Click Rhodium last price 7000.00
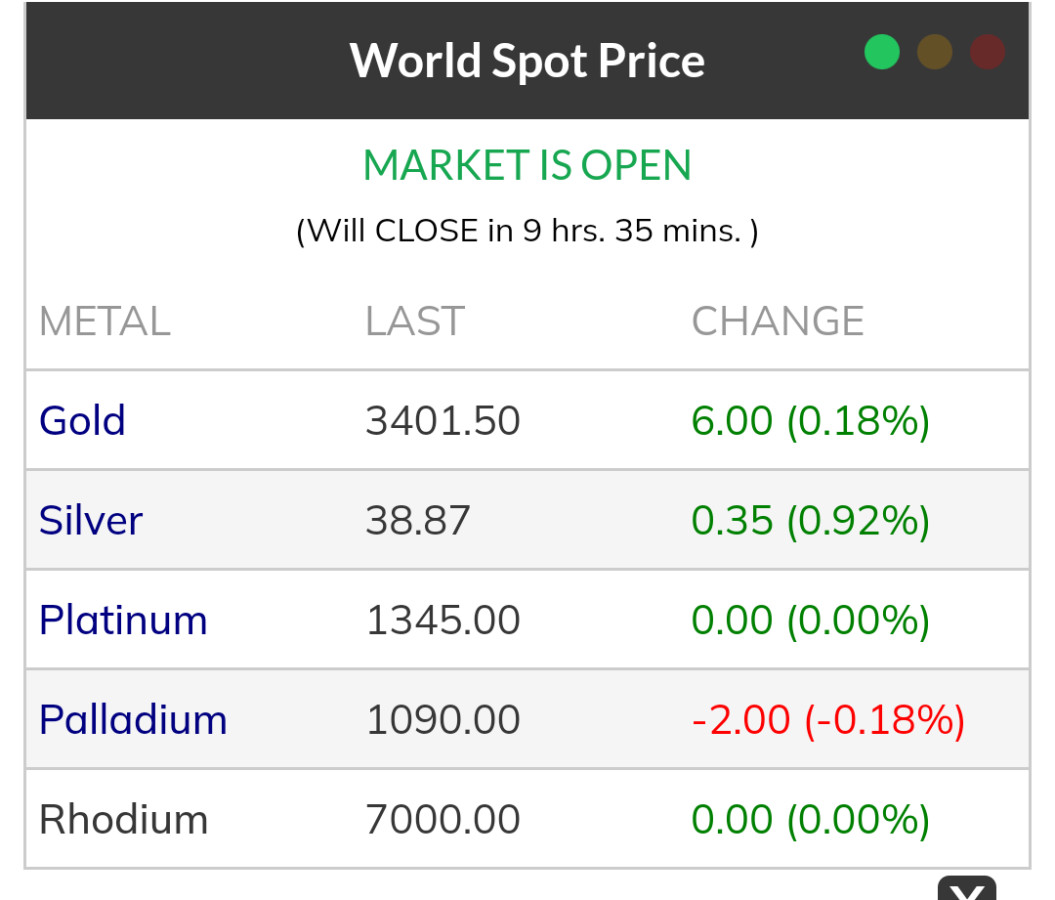Image resolution: width=1055 pixels, height=900 pixels. point(443,820)
